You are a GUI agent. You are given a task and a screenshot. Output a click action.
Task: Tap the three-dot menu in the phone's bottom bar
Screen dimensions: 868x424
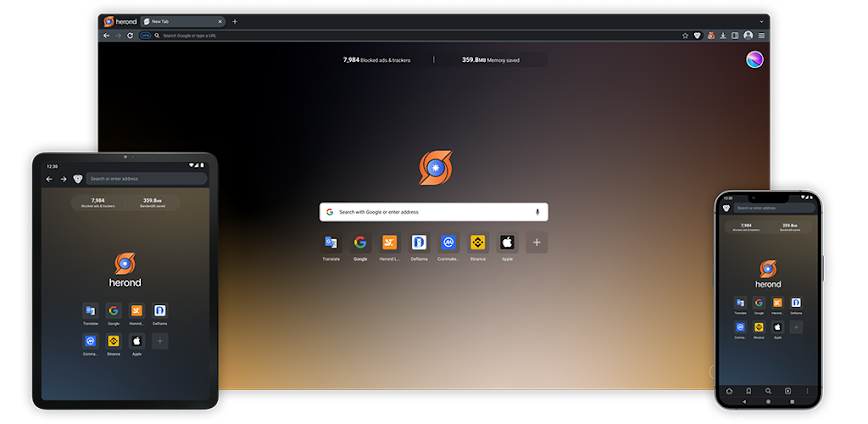[807, 390]
